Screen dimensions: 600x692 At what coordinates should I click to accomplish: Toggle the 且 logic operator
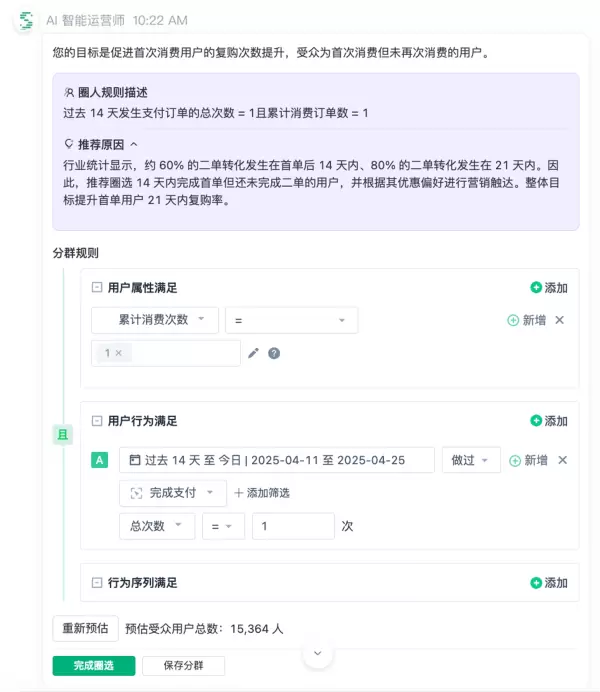[62, 434]
